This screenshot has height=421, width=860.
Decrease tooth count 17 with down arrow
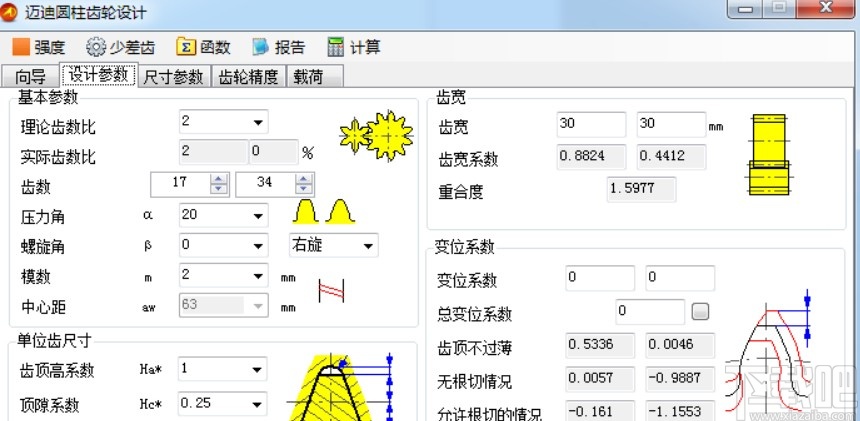click(219, 189)
